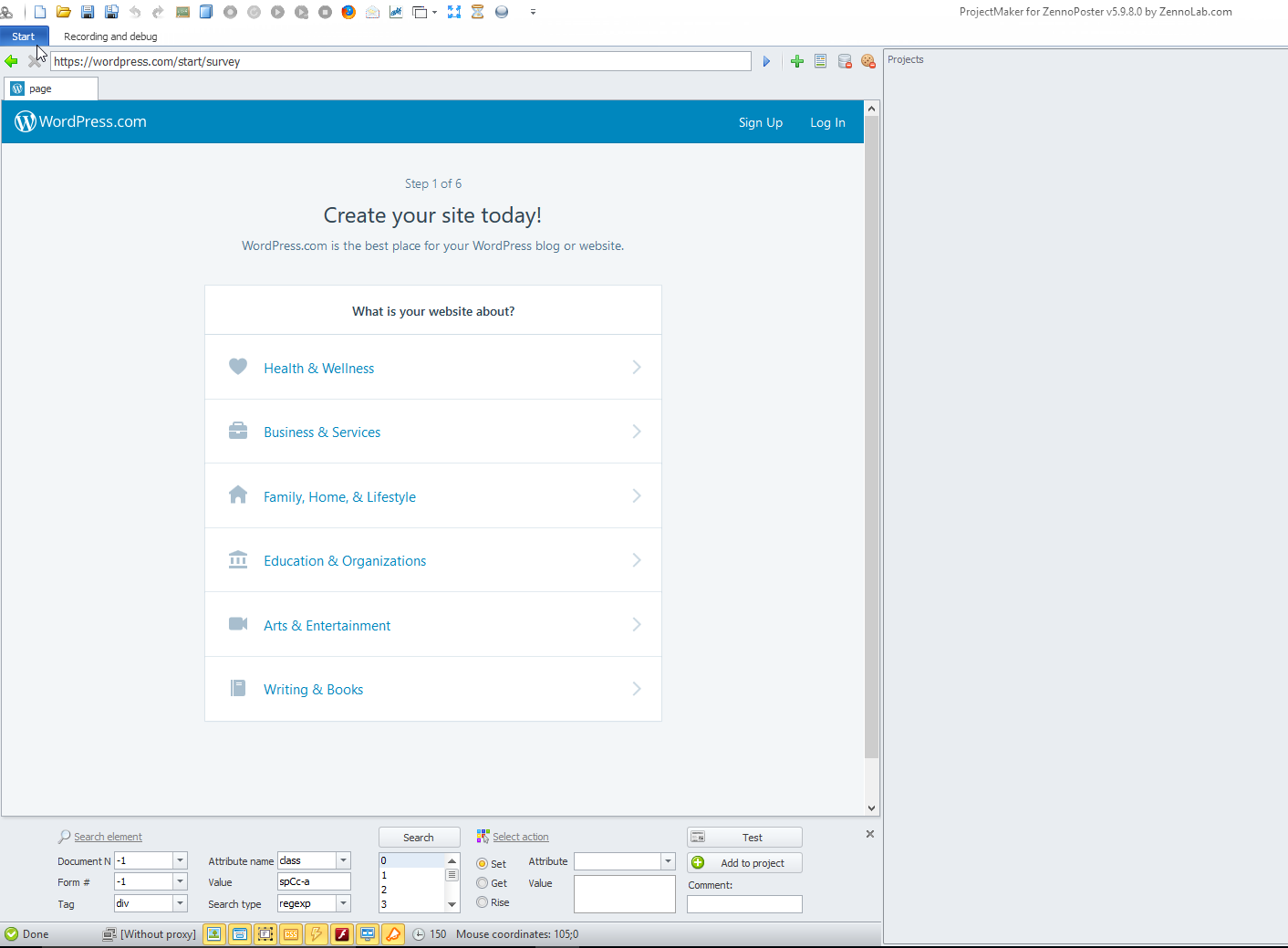Image resolution: width=1288 pixels, height=948 pixels.
Task: Choose Family, Home, & Lifestyle category
Action: [433, 495]
